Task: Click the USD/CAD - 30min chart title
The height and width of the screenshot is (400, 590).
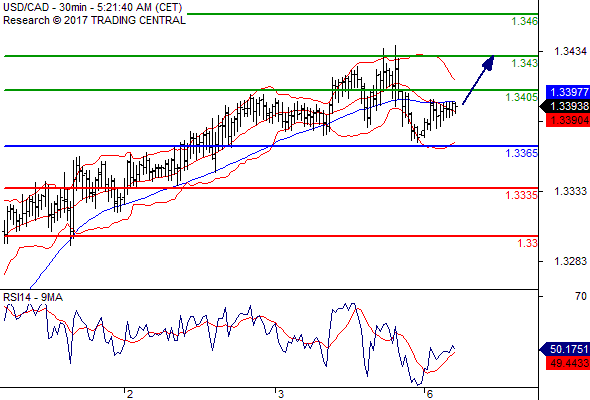Action: click(93, 8)
